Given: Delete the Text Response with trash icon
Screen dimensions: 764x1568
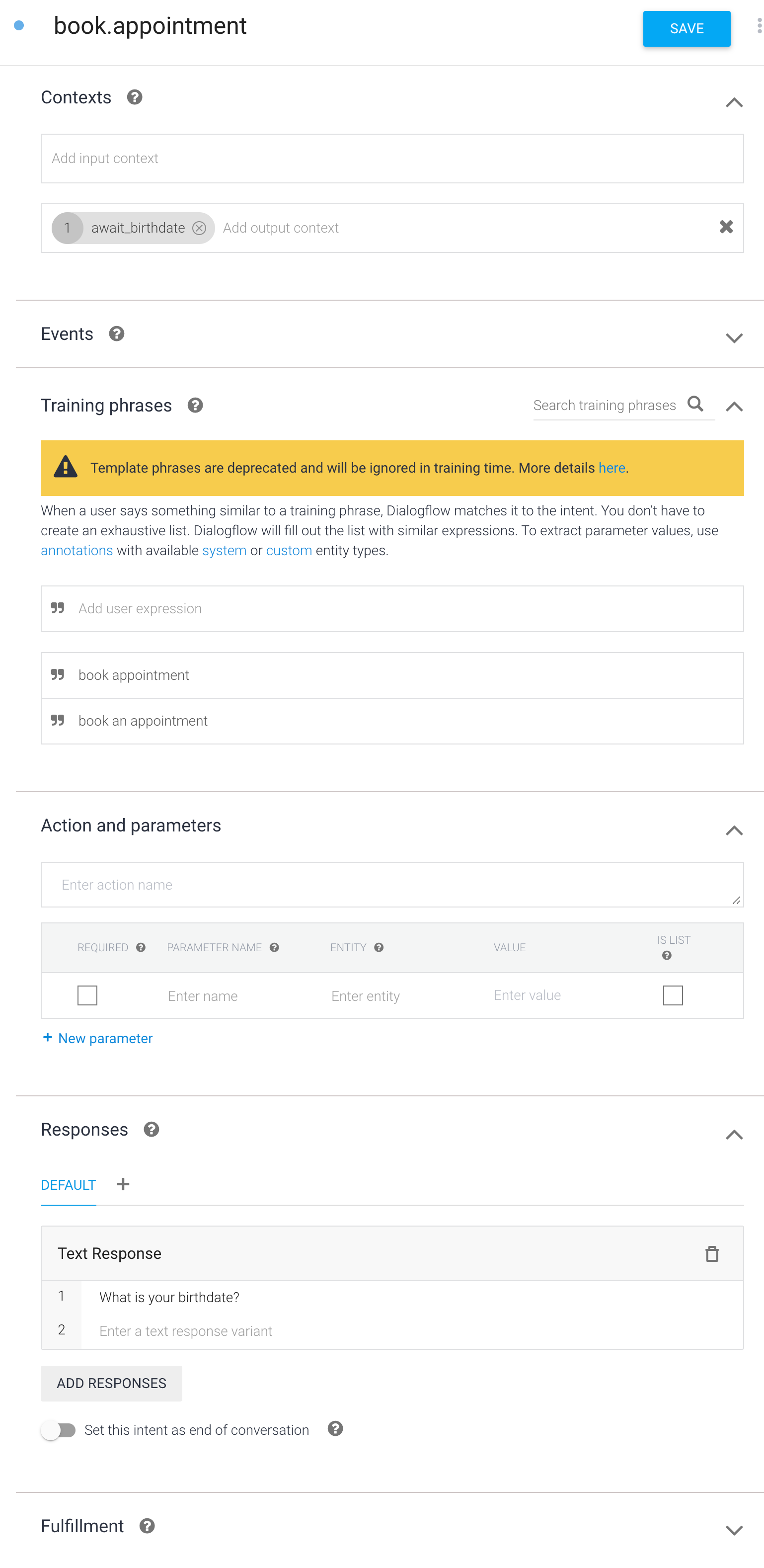Looking at the screenshot, I should click(712, 1253).
